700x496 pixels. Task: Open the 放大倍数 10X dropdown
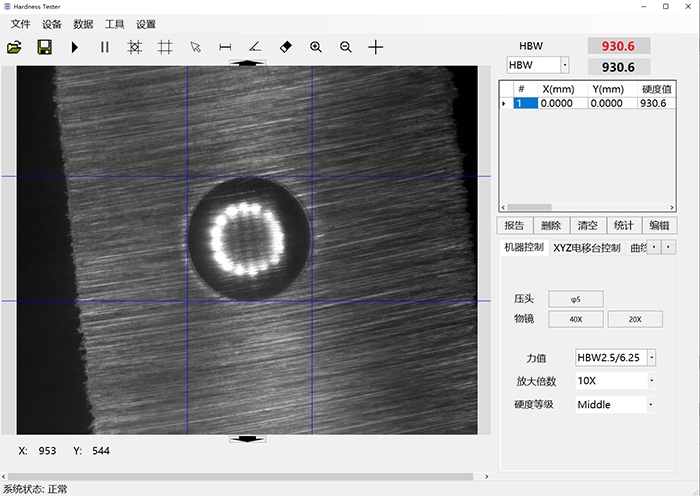click(x=652, y=381)
